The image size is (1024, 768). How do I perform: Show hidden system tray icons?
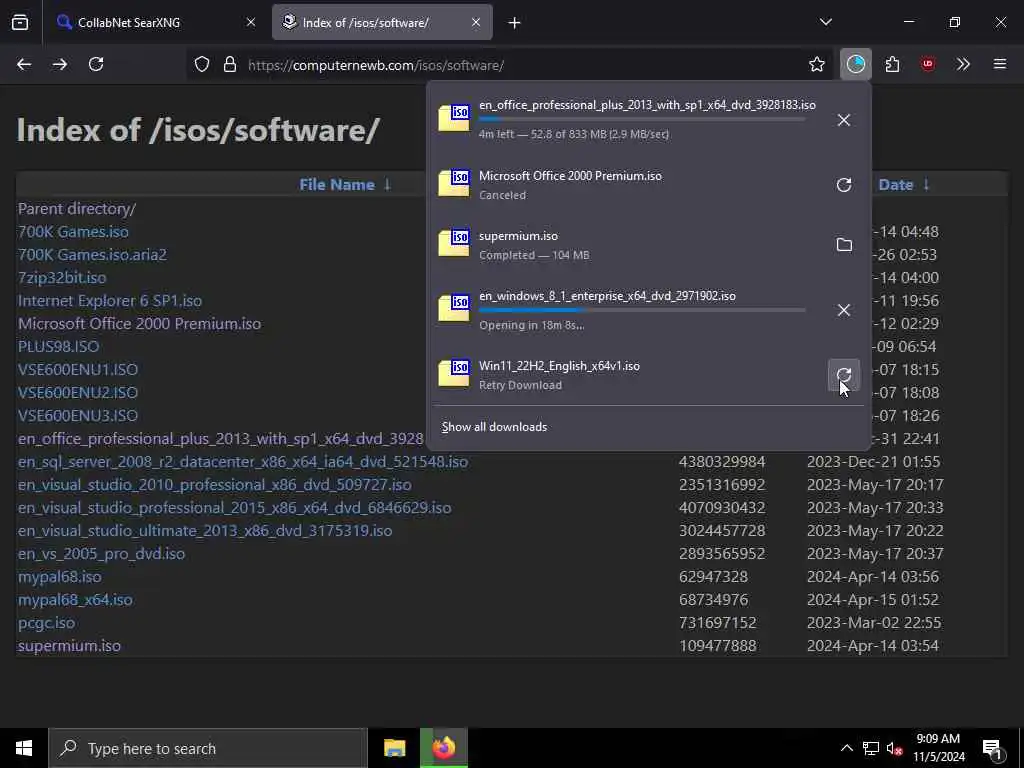click(x=846, y=748)
